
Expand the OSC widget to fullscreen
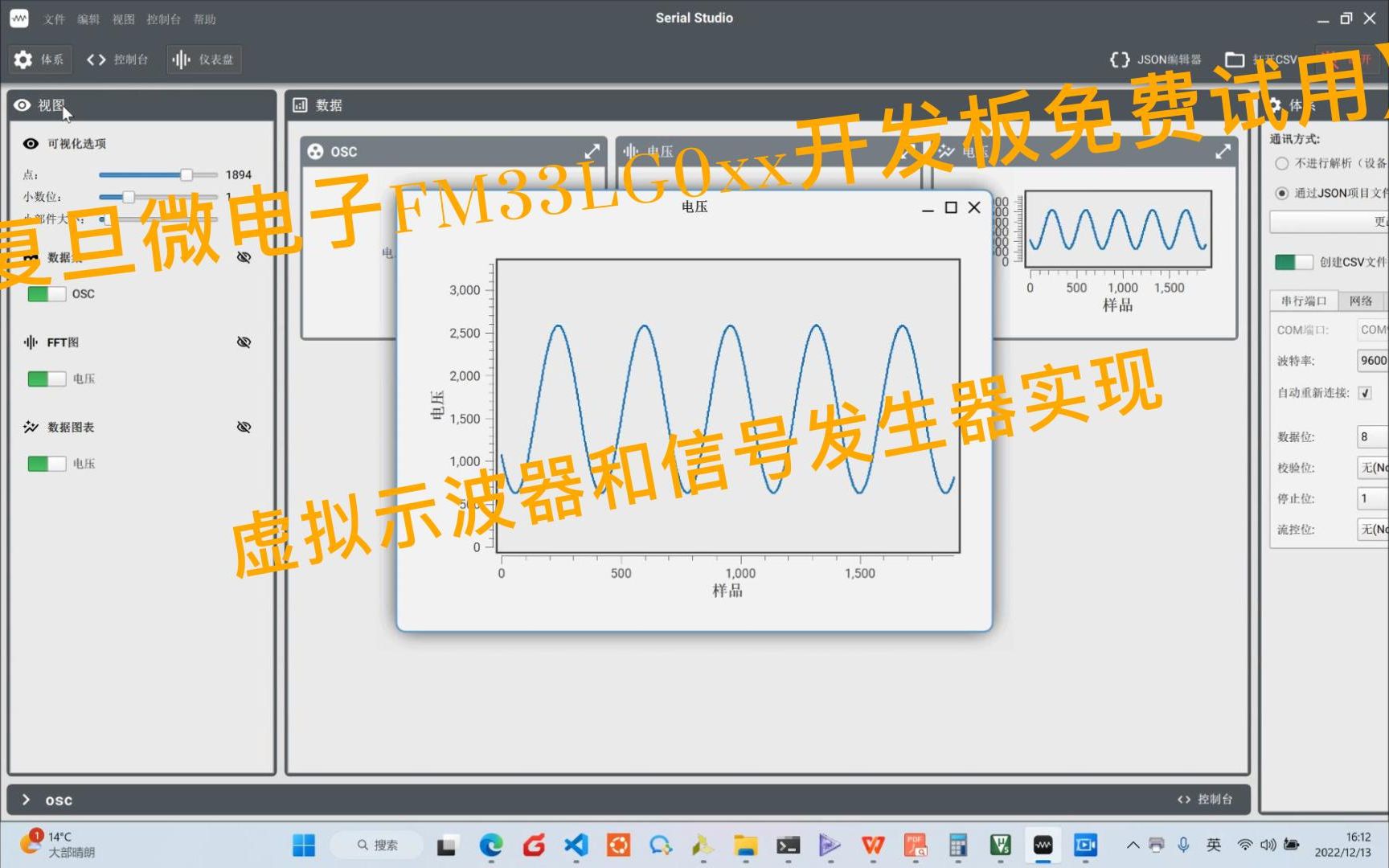[592, 150]
